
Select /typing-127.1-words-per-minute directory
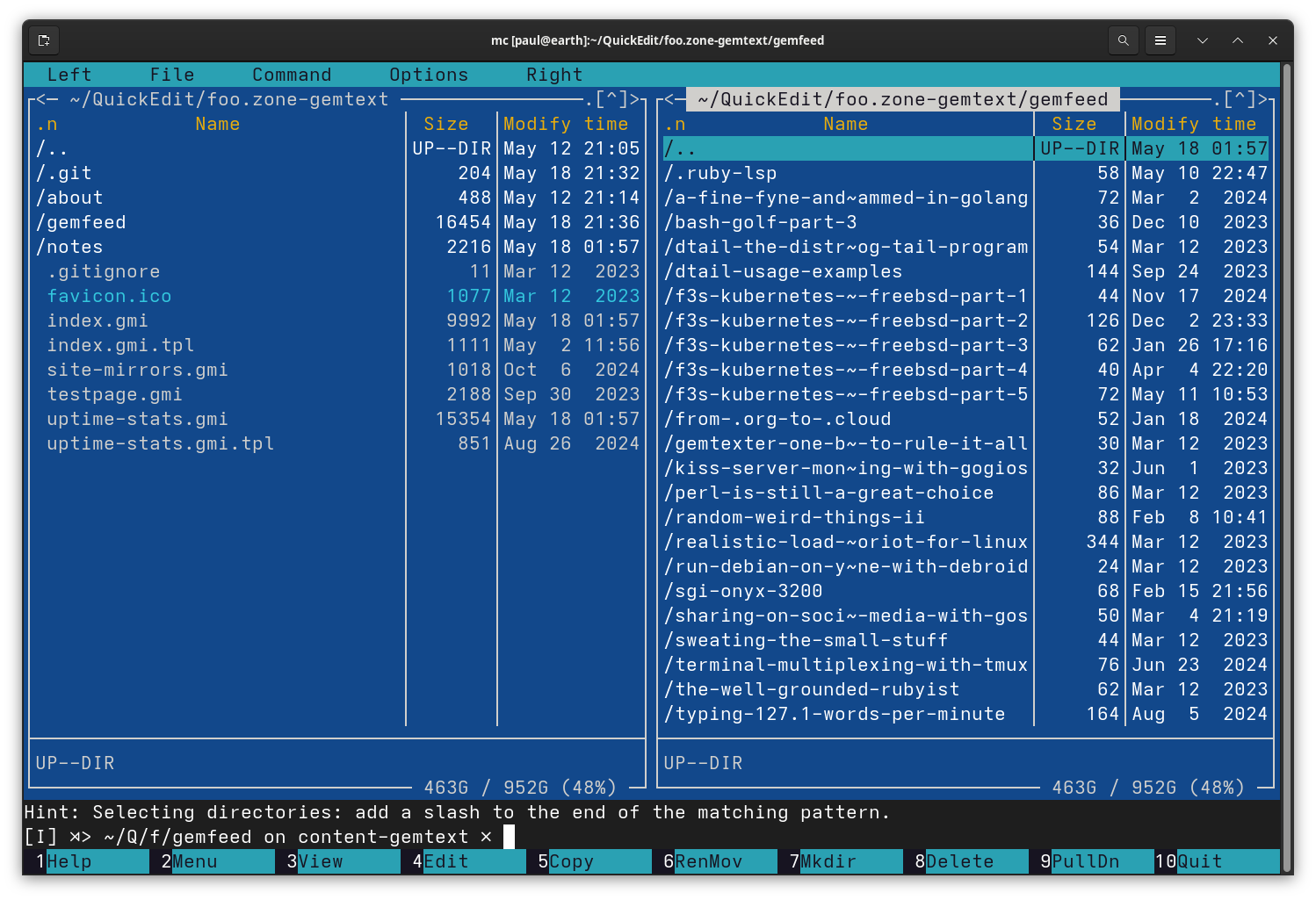(x=966, y=714)
